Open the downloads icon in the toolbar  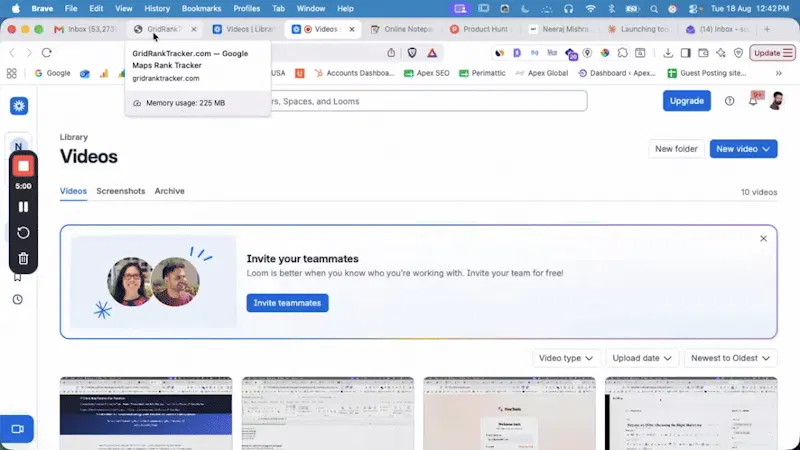[x=668, y=53]
